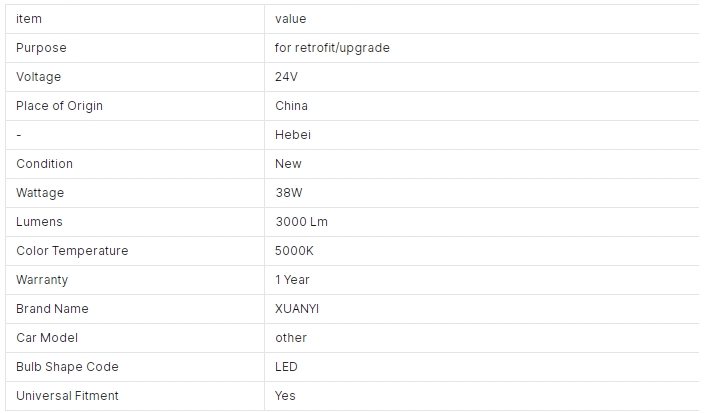Click the 38W wattage value

coord(289,193)
